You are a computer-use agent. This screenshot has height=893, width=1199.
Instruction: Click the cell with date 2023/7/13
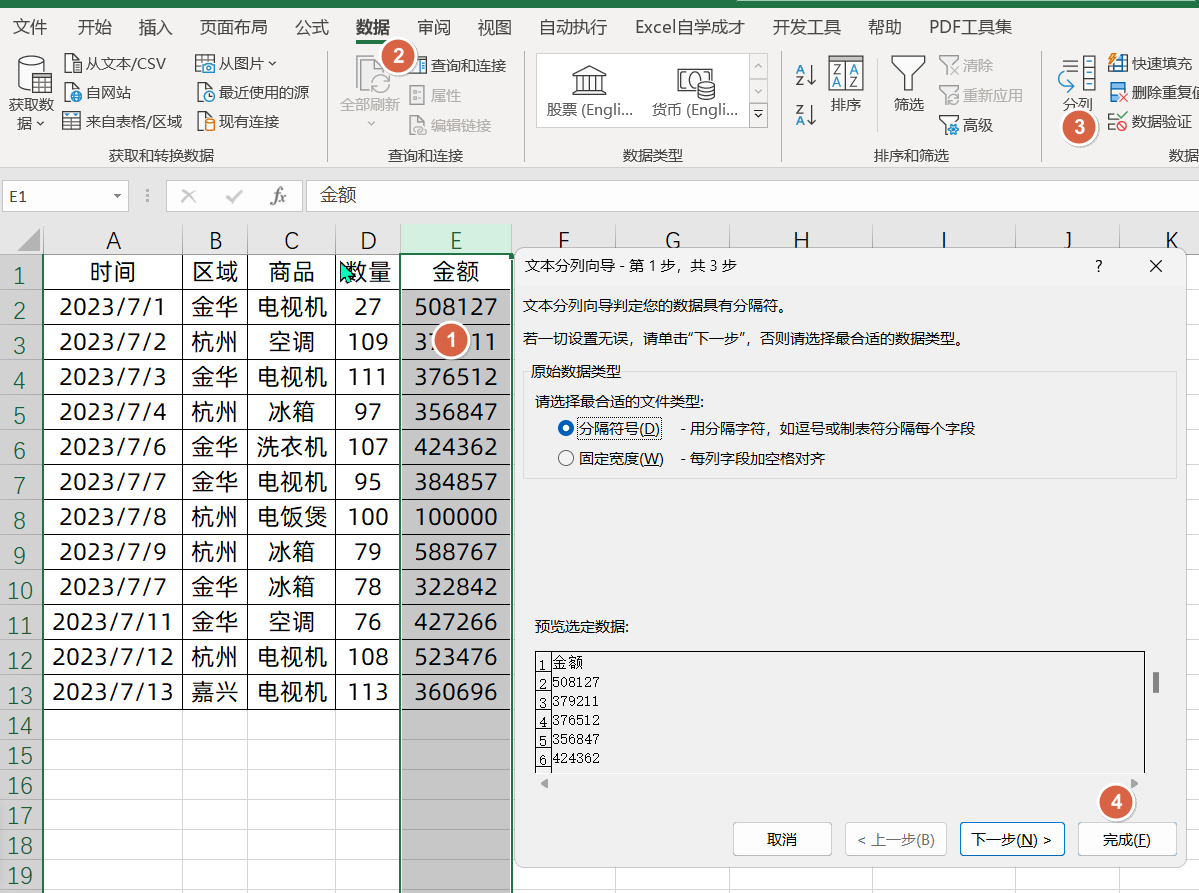[x=113, y=692]
